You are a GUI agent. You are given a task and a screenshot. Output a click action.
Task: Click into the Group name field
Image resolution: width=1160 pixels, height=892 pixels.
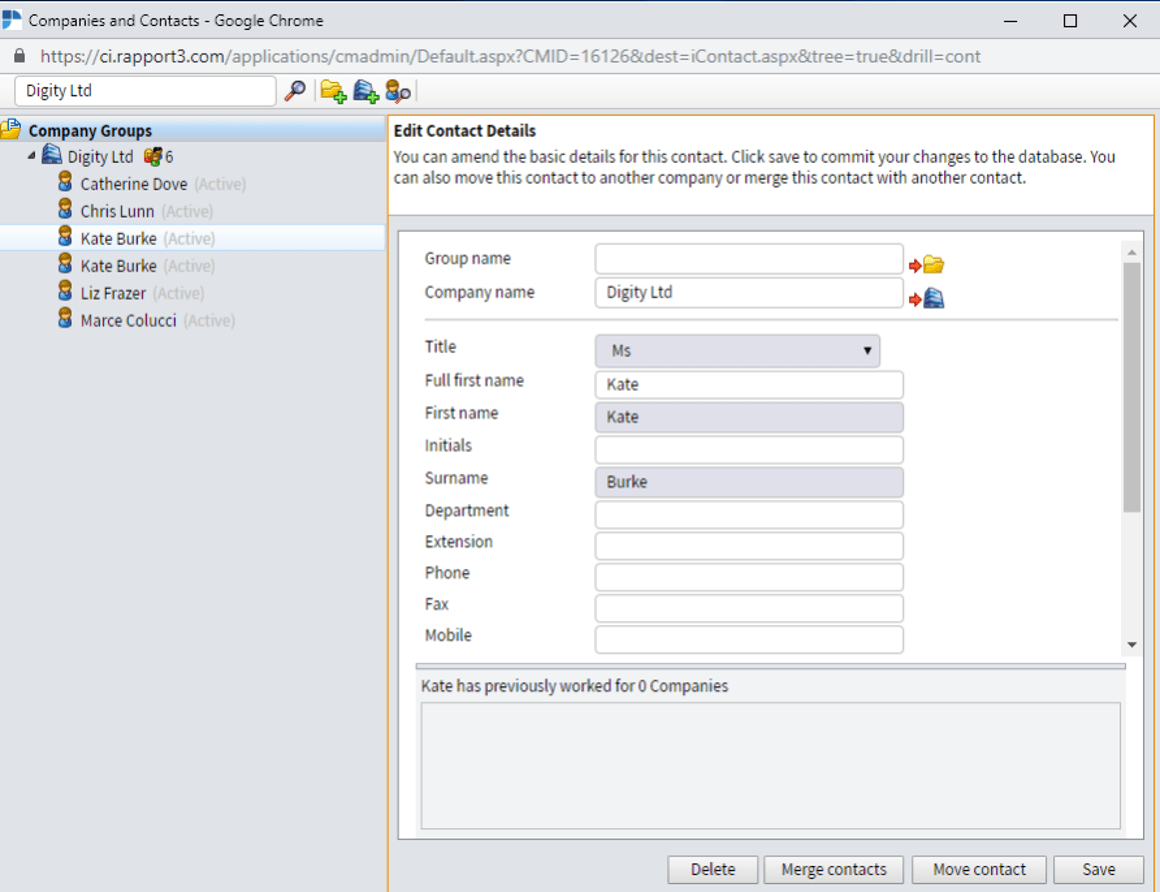749,259
